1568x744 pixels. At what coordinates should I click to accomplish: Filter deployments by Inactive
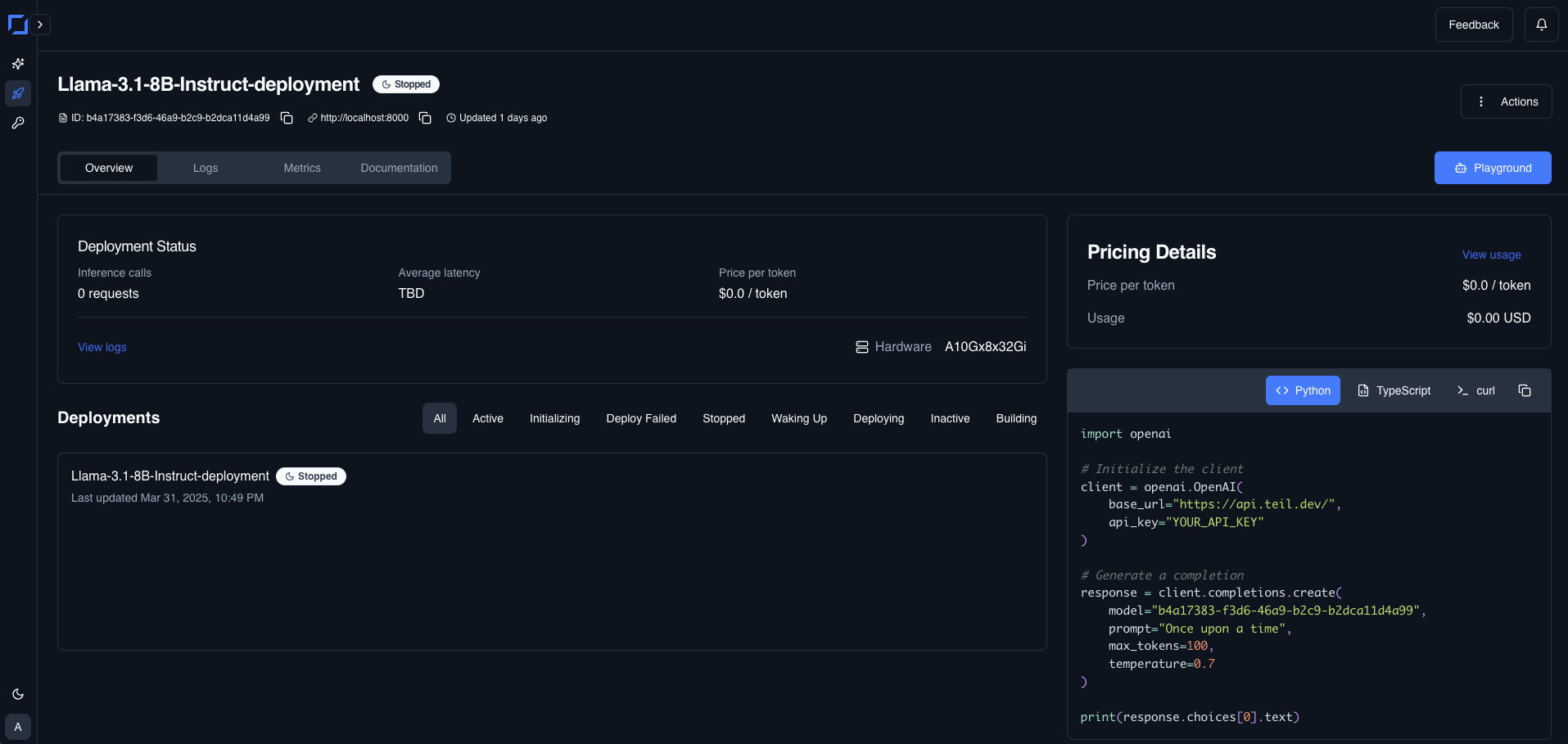(x=950, y=418)
